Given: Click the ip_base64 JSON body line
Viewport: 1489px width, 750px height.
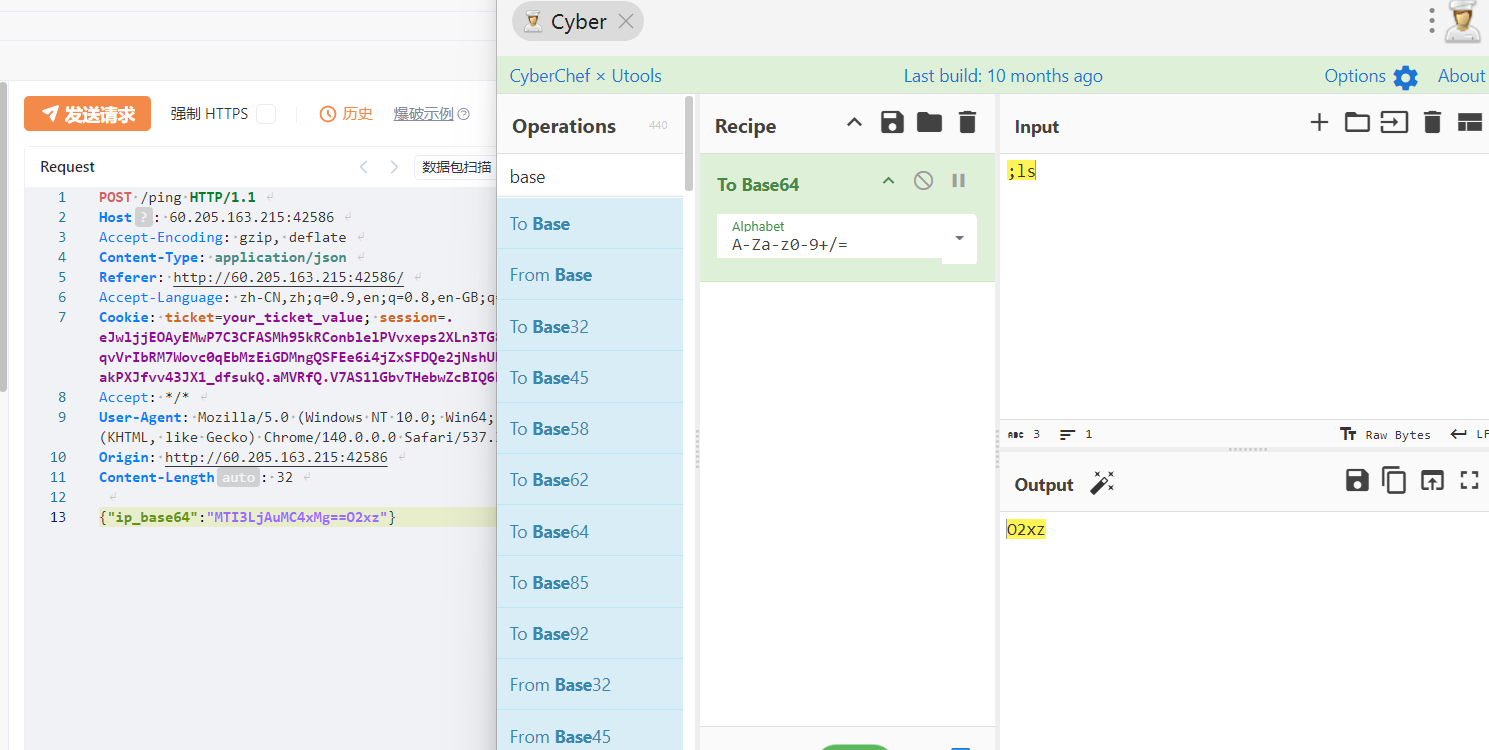Looking at the screenshot, I should tap(248, 517).
